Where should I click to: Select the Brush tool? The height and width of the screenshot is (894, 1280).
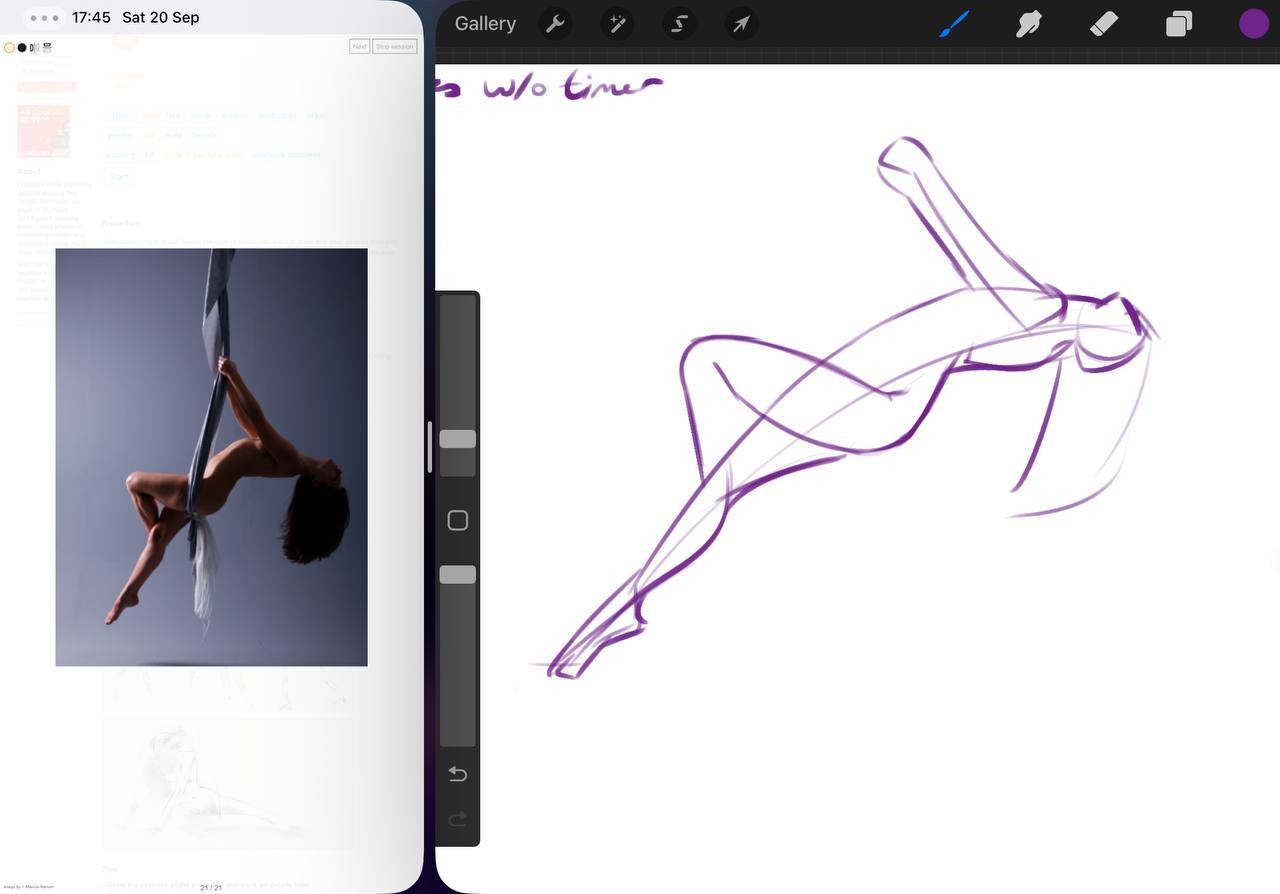click(x=954, y=24)
